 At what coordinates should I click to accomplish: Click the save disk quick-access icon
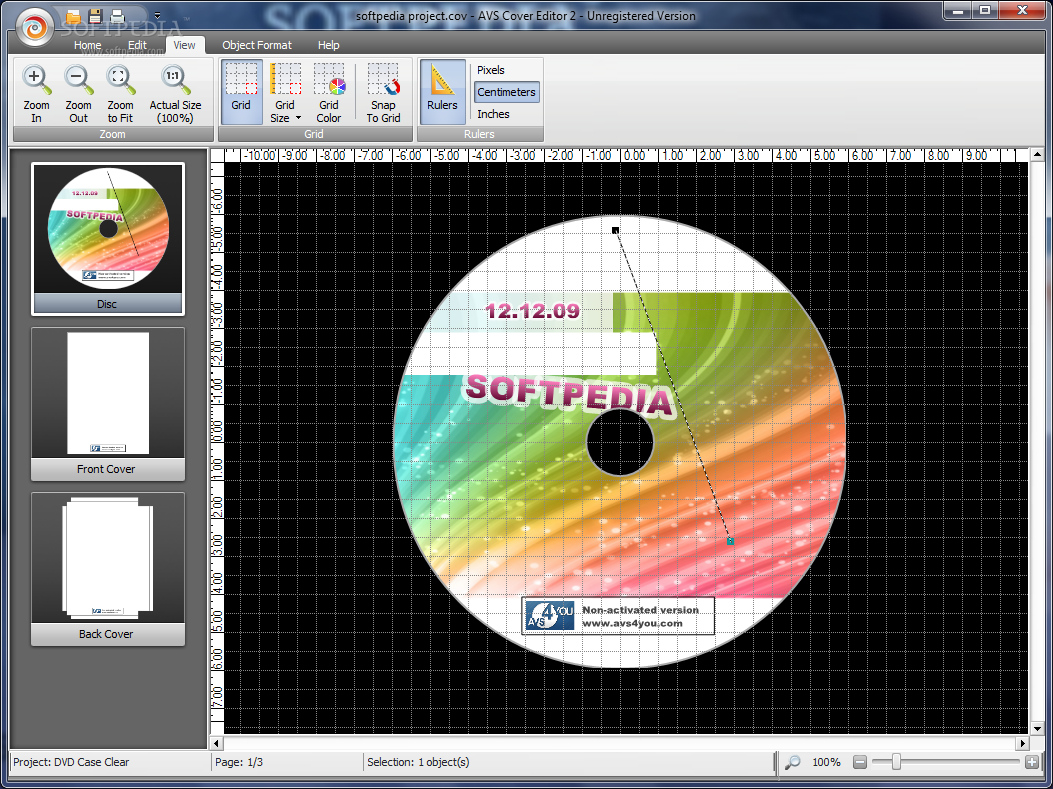click(95, 15)
